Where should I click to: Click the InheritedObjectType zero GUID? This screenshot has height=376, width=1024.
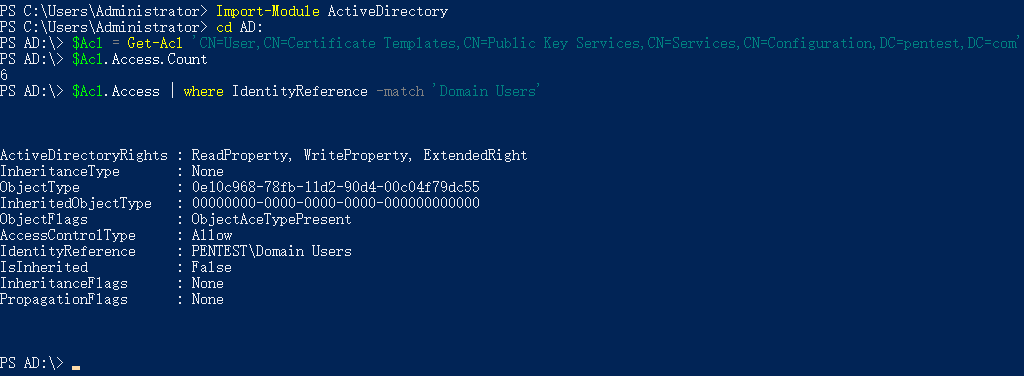coord(336,203)
